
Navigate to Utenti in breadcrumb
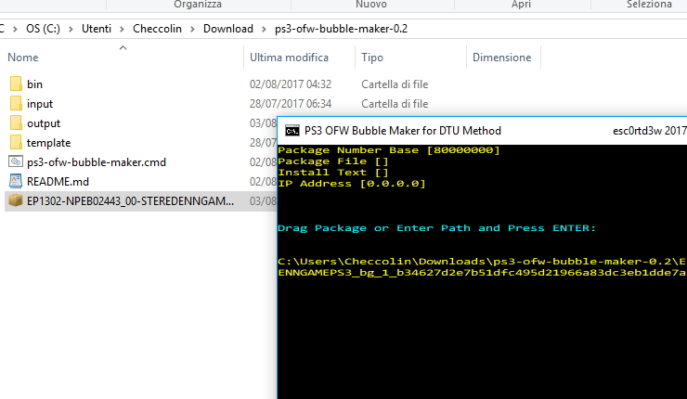pos(96,29)
